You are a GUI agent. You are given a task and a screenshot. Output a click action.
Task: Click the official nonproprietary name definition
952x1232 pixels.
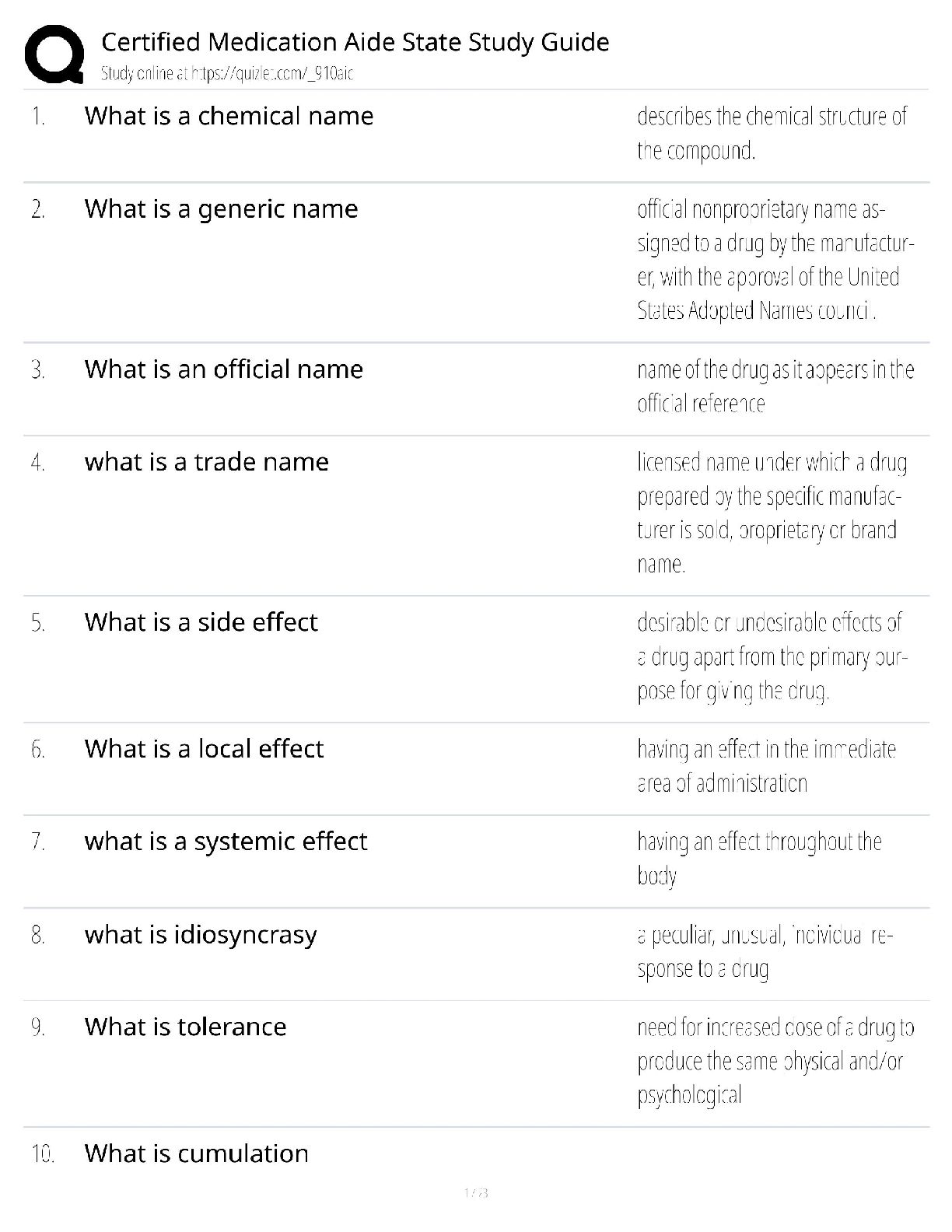[775, 260]
